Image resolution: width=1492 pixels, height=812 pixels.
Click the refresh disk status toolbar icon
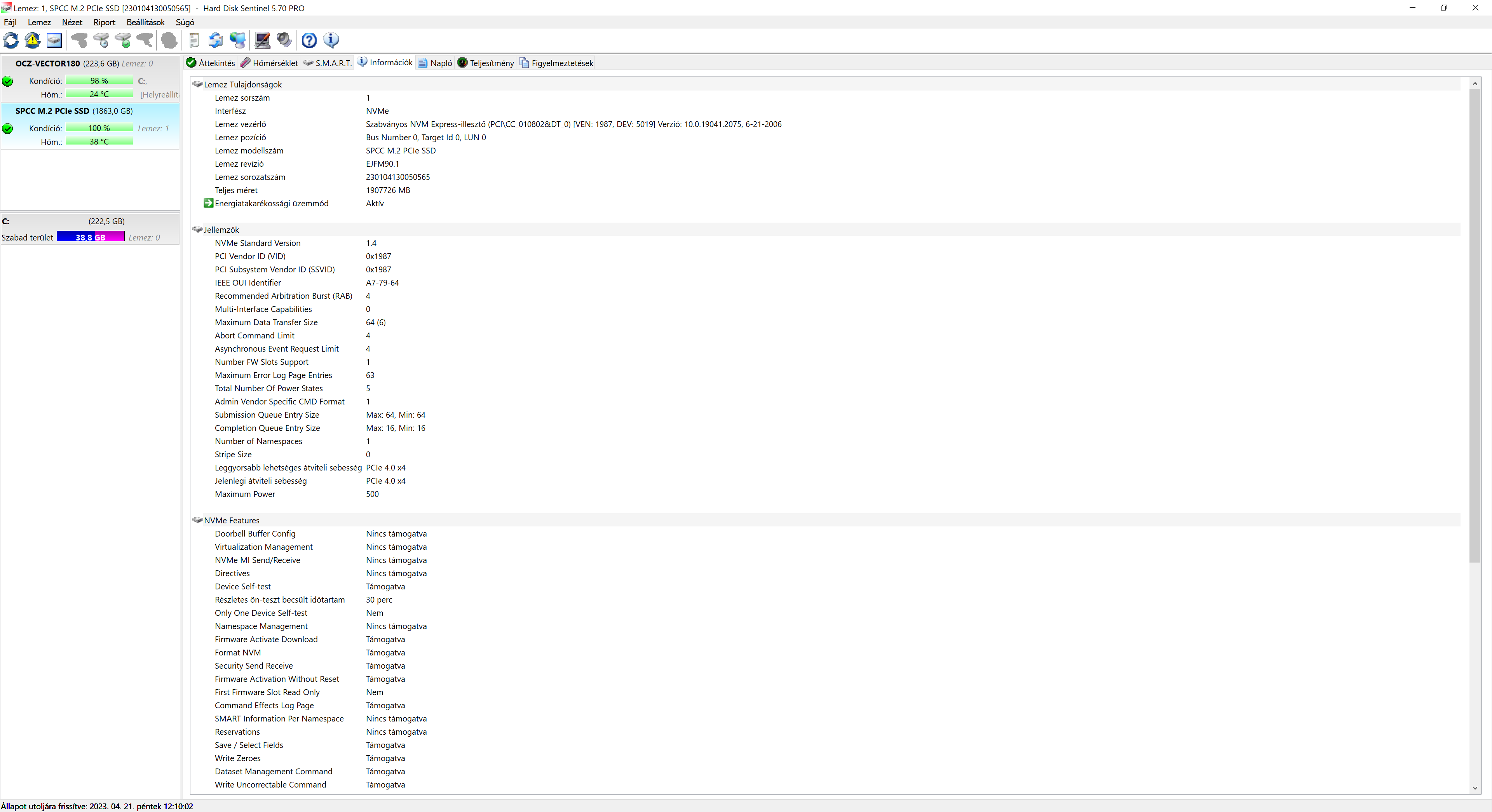pos(11,40)
